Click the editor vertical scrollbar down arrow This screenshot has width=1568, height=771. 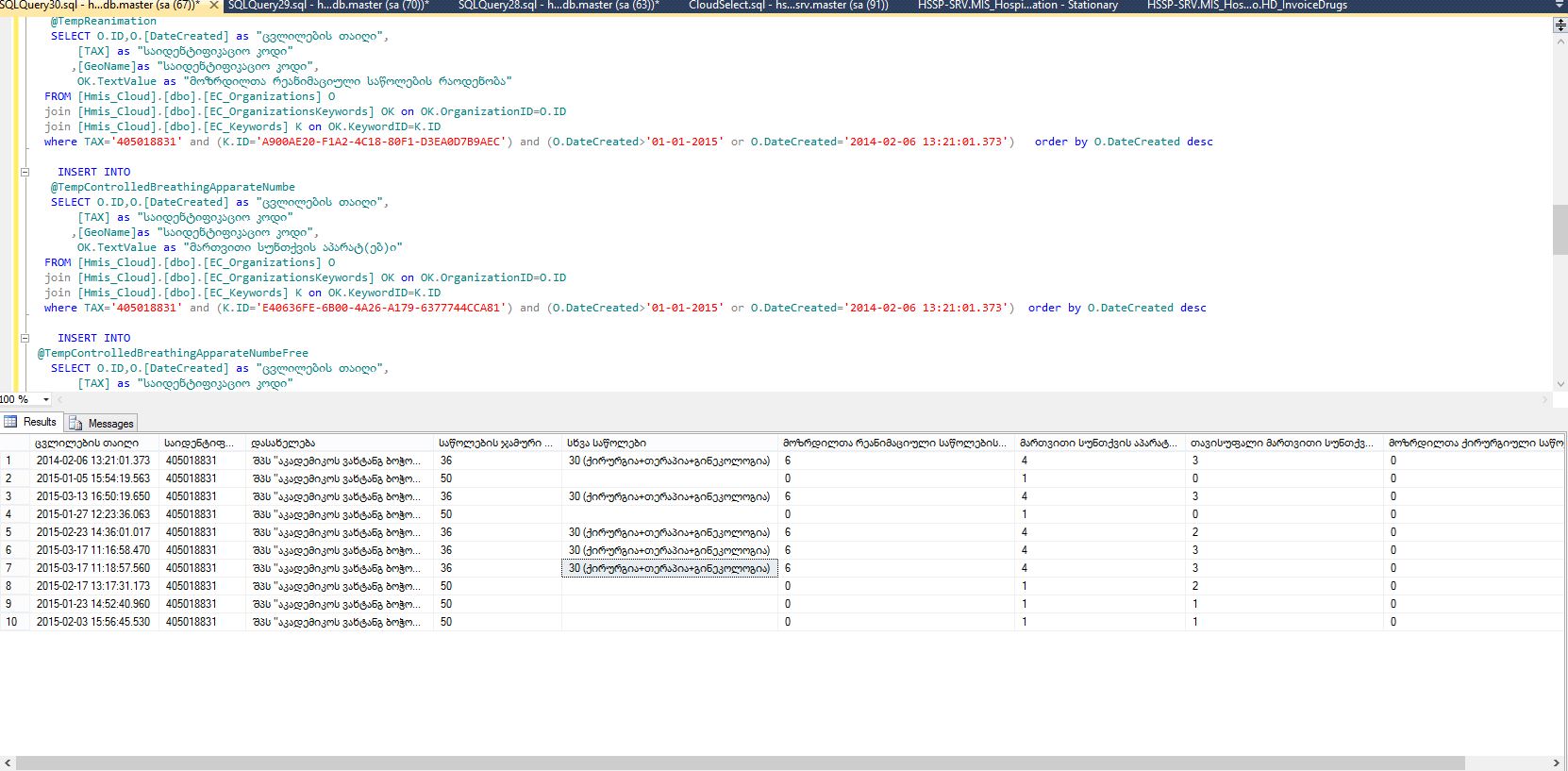(x=1560, y=384)
